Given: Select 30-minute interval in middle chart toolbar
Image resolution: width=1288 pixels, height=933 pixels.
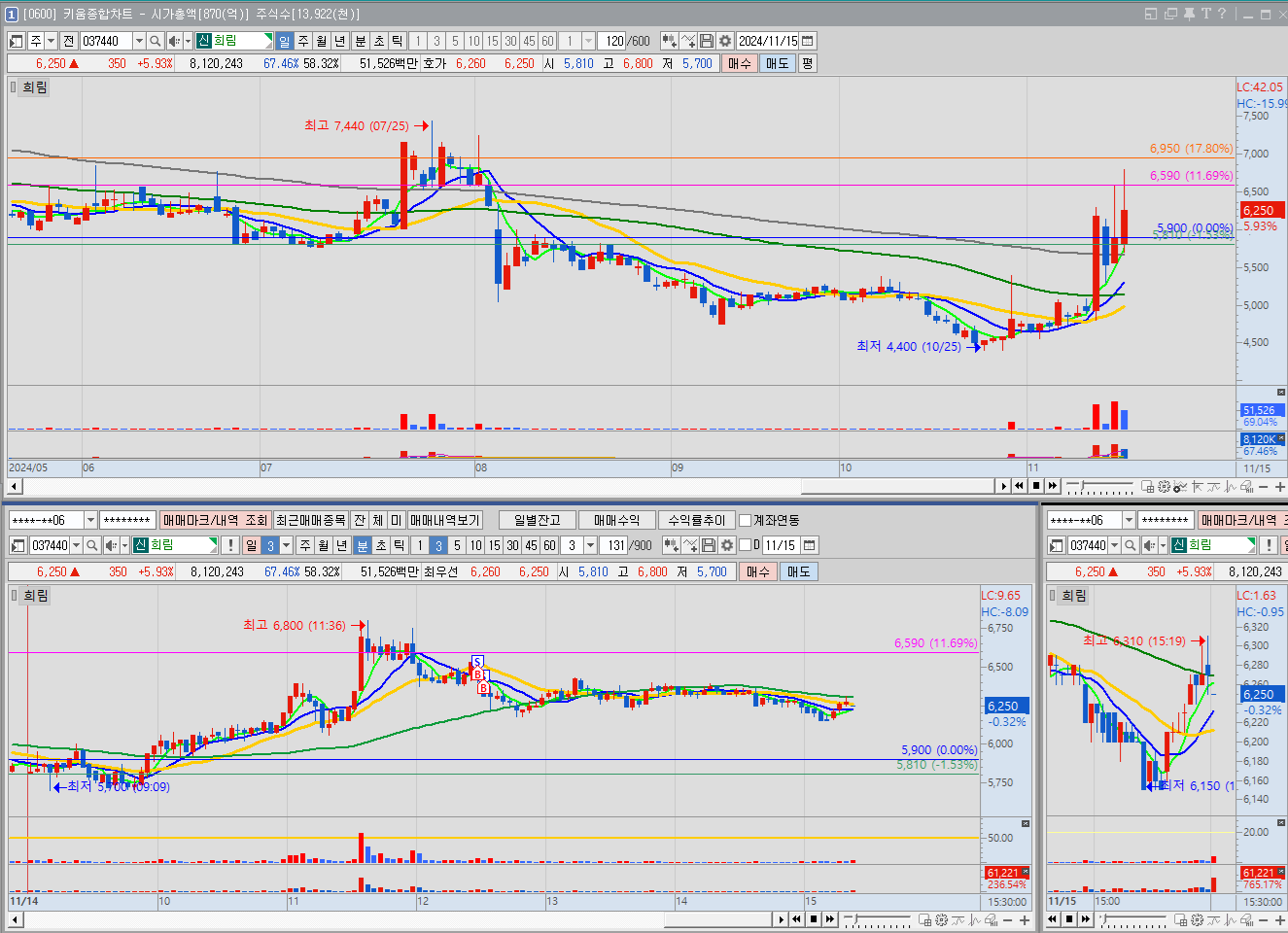Looking at the screenshot, I should click(x=512, y=545).
